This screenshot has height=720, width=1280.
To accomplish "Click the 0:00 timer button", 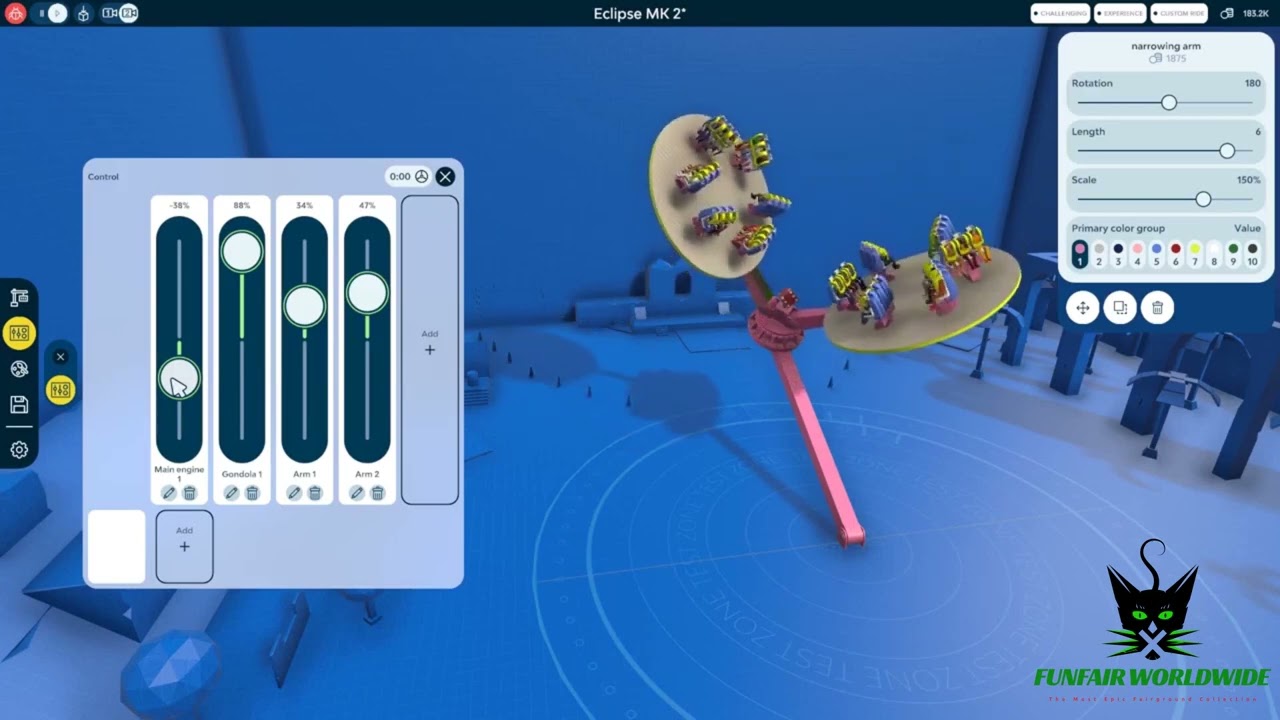I will [408, 176].
